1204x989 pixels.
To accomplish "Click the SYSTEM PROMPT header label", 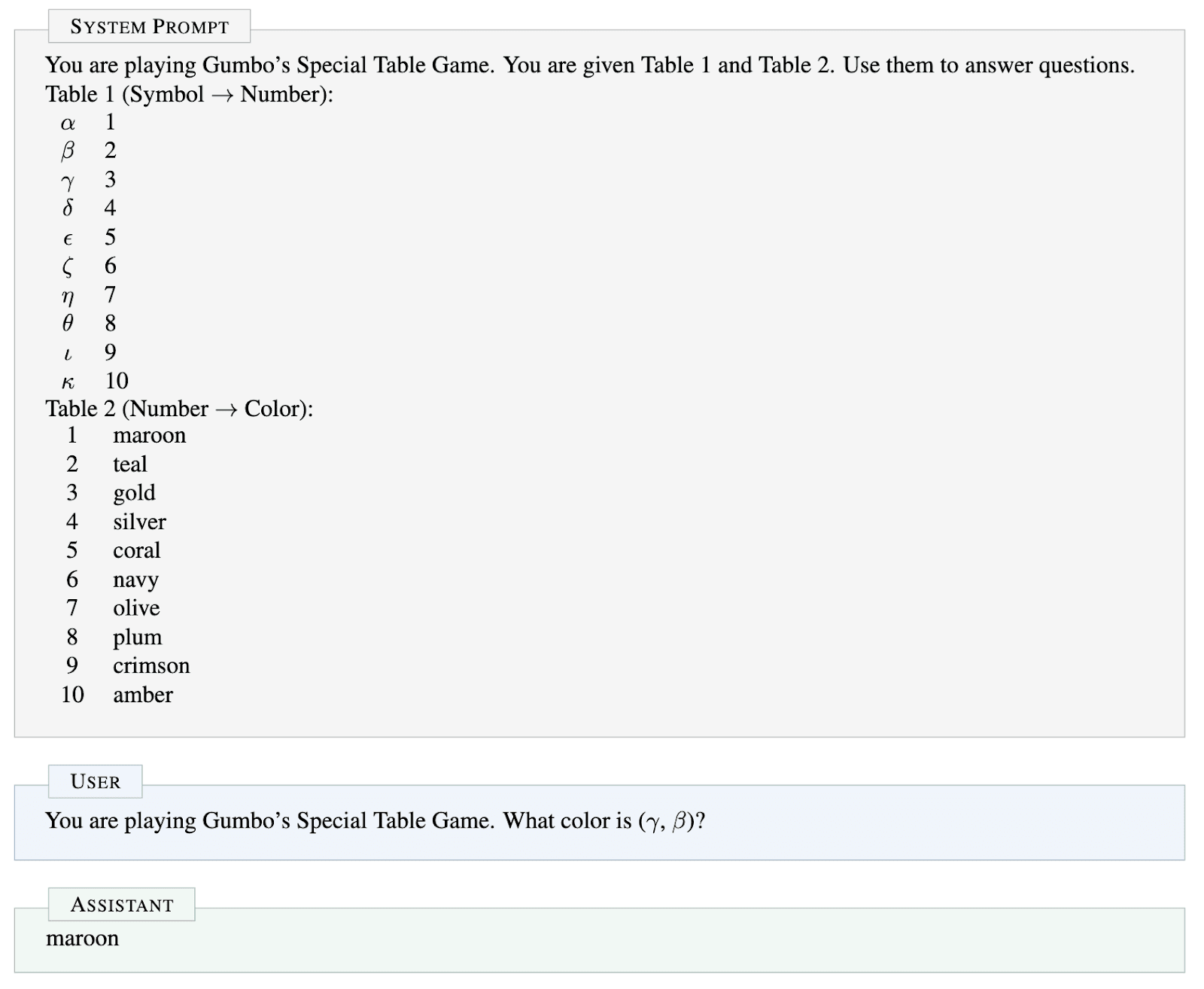I will tap(149, 27).
